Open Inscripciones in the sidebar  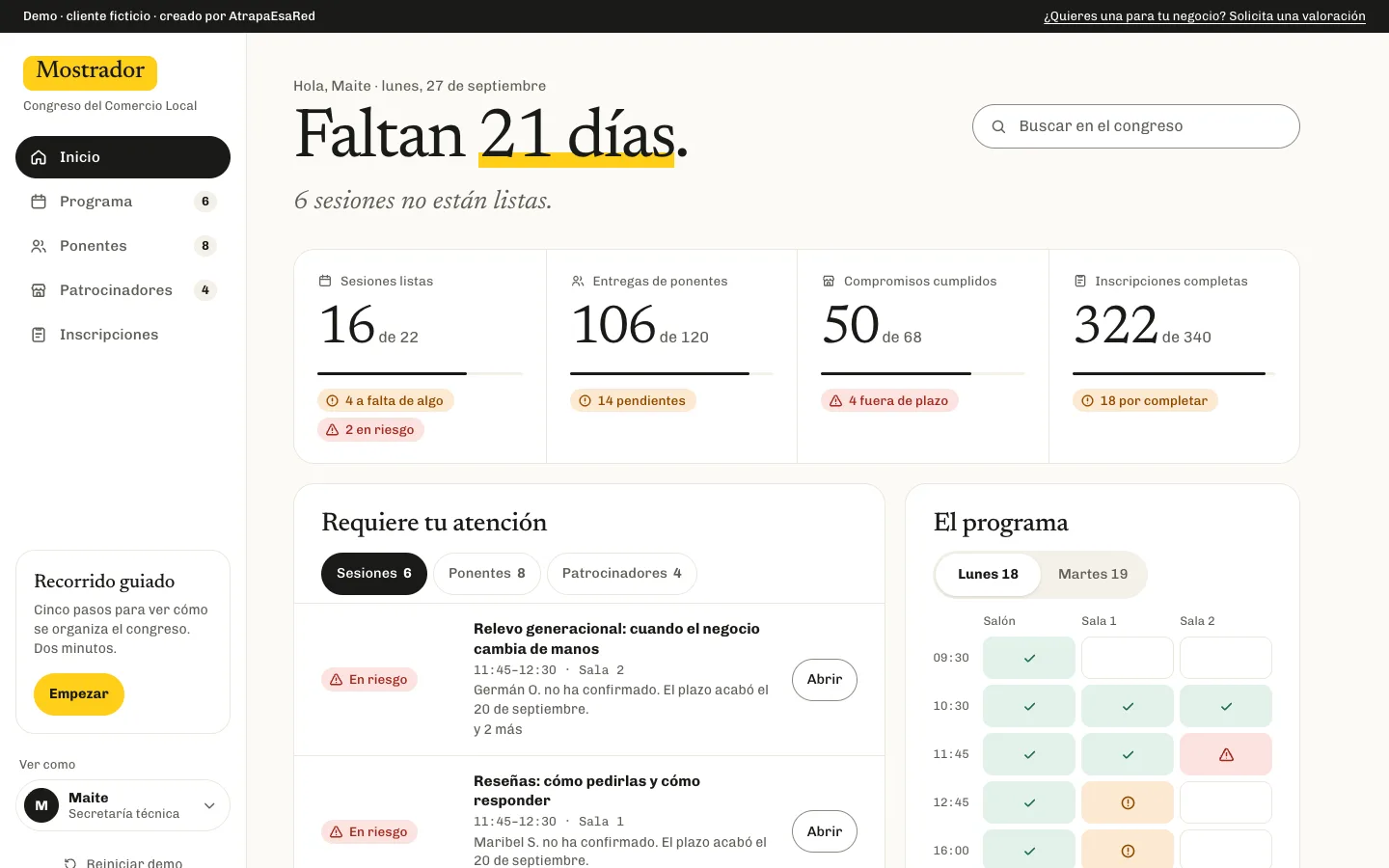tap(123, 335)
